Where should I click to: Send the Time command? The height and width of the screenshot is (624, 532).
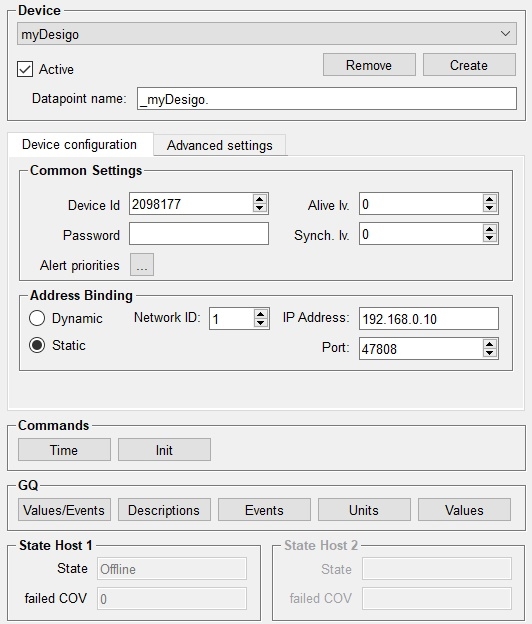(64, 450)
